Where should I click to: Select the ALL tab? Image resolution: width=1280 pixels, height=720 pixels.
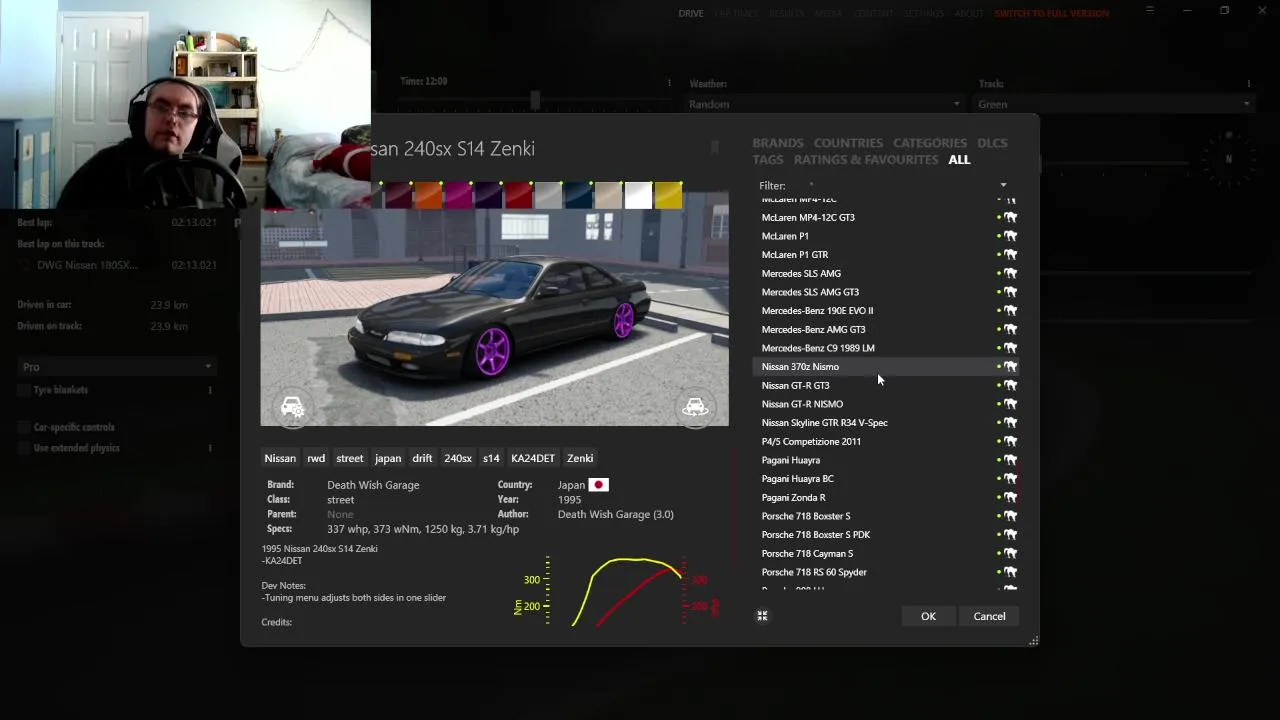tap(959, 160)
